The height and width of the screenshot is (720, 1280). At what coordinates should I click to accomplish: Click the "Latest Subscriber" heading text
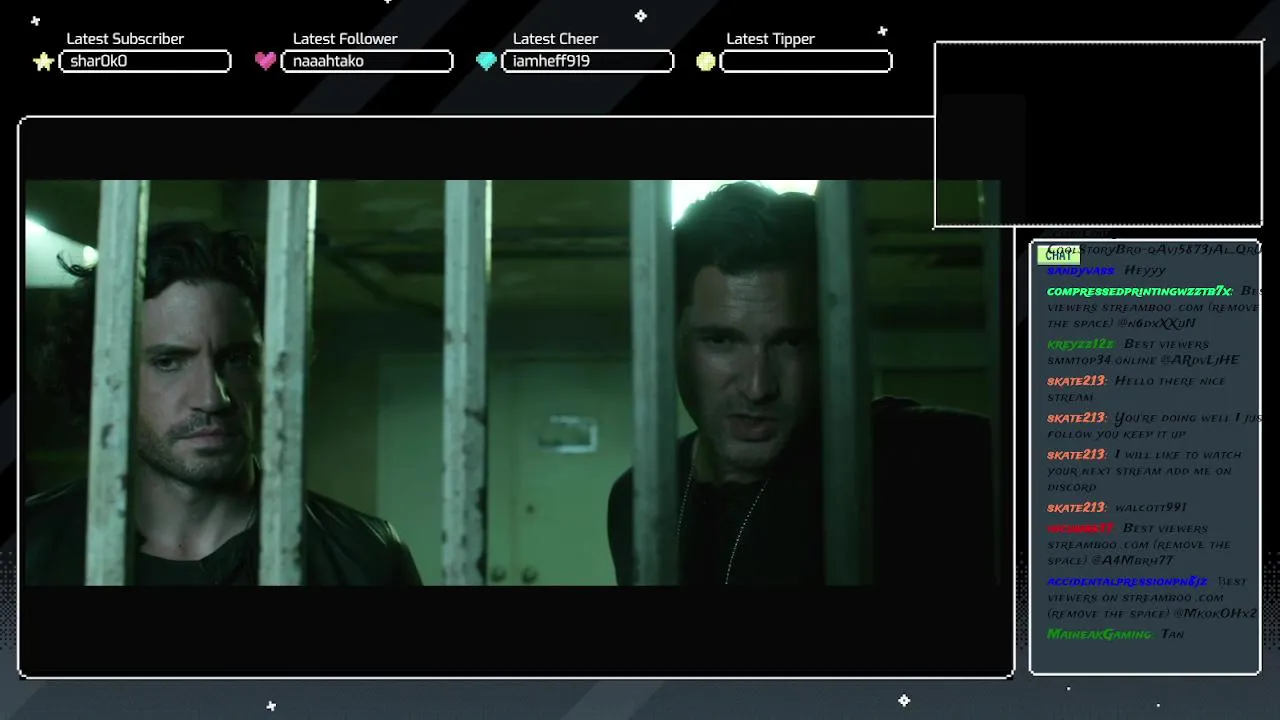tap(125, 39)
